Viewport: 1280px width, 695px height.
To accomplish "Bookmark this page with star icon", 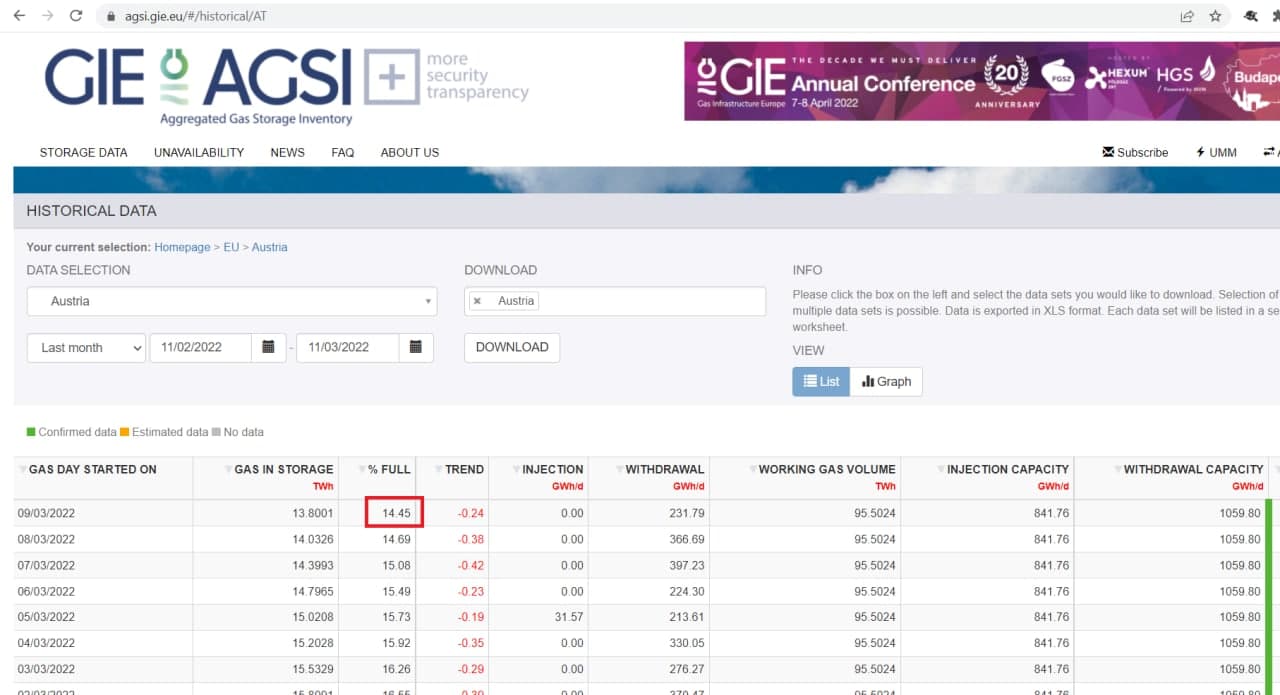I will pos(1215,16).
